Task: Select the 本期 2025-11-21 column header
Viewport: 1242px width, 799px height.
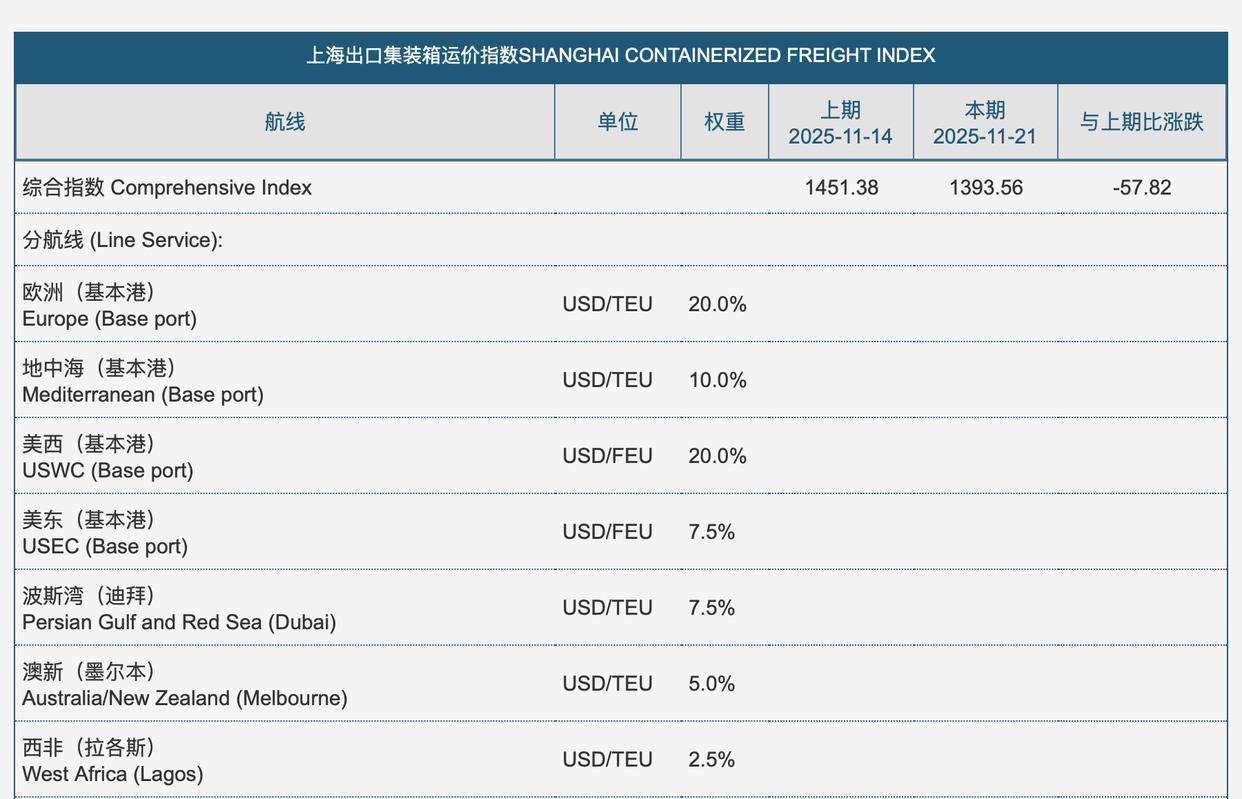Action: (x=985, y=123)
